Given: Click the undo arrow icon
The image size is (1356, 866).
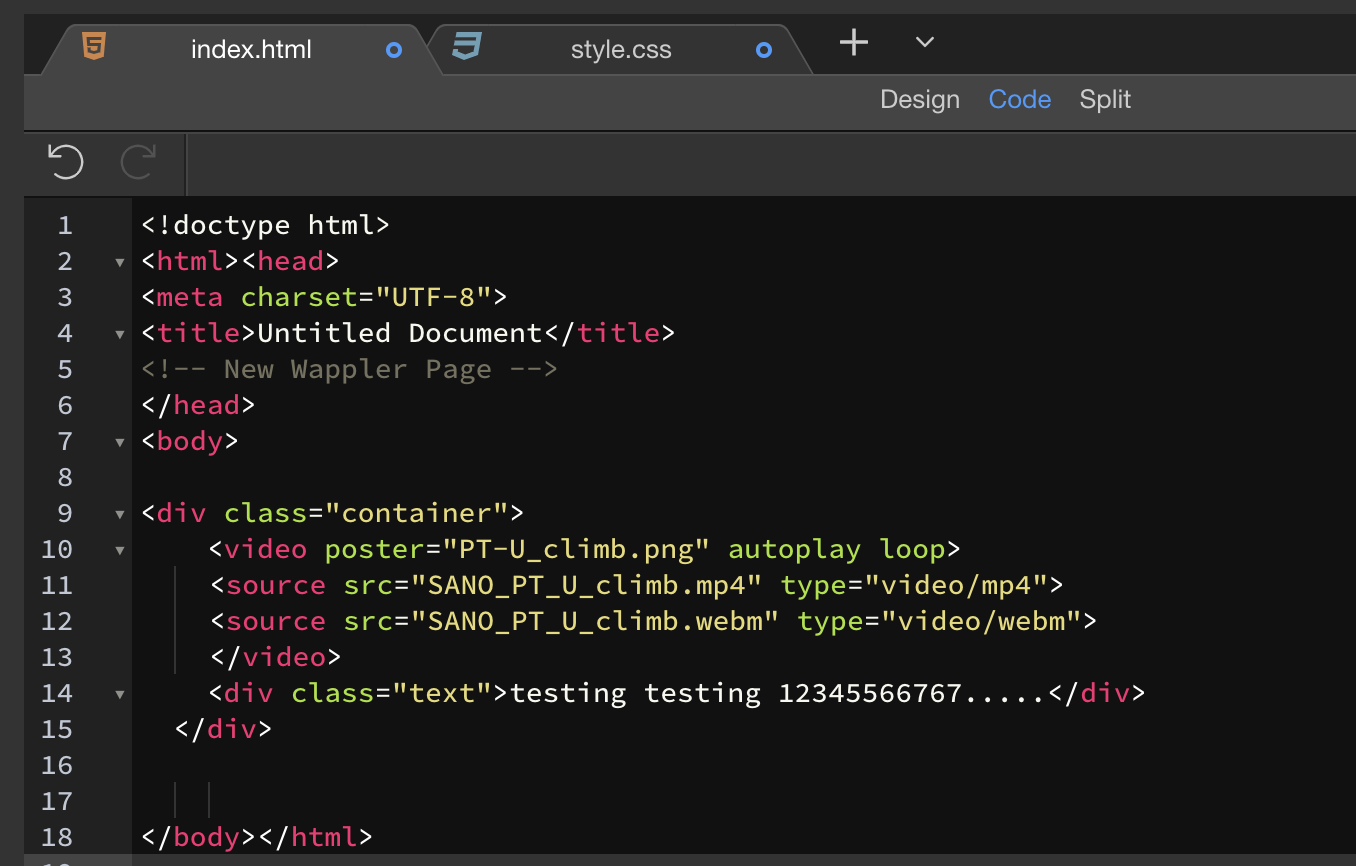Looking at the screenshot, I should 66,162.
